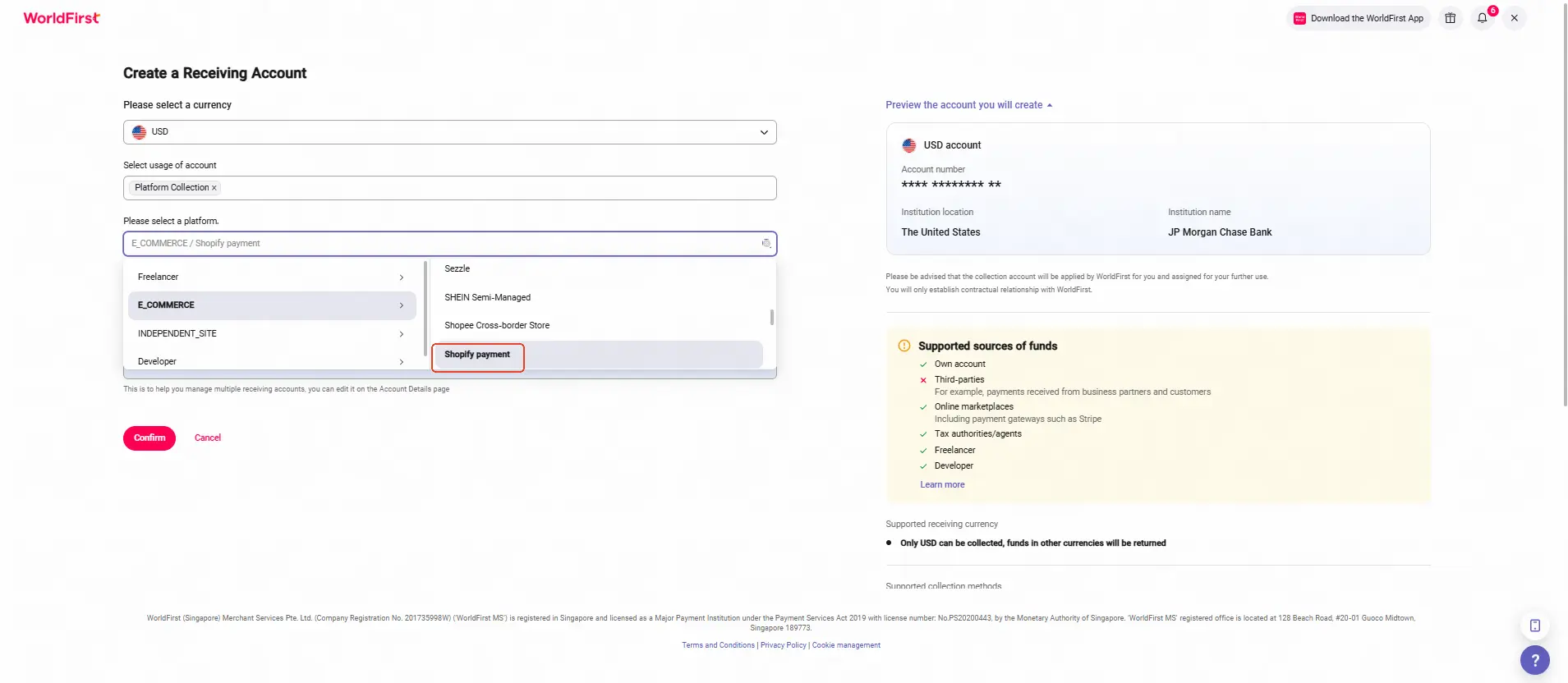Screen dimensions: 1568x683
Task: Open Privacy Policy link
Action: pos(784,645)
